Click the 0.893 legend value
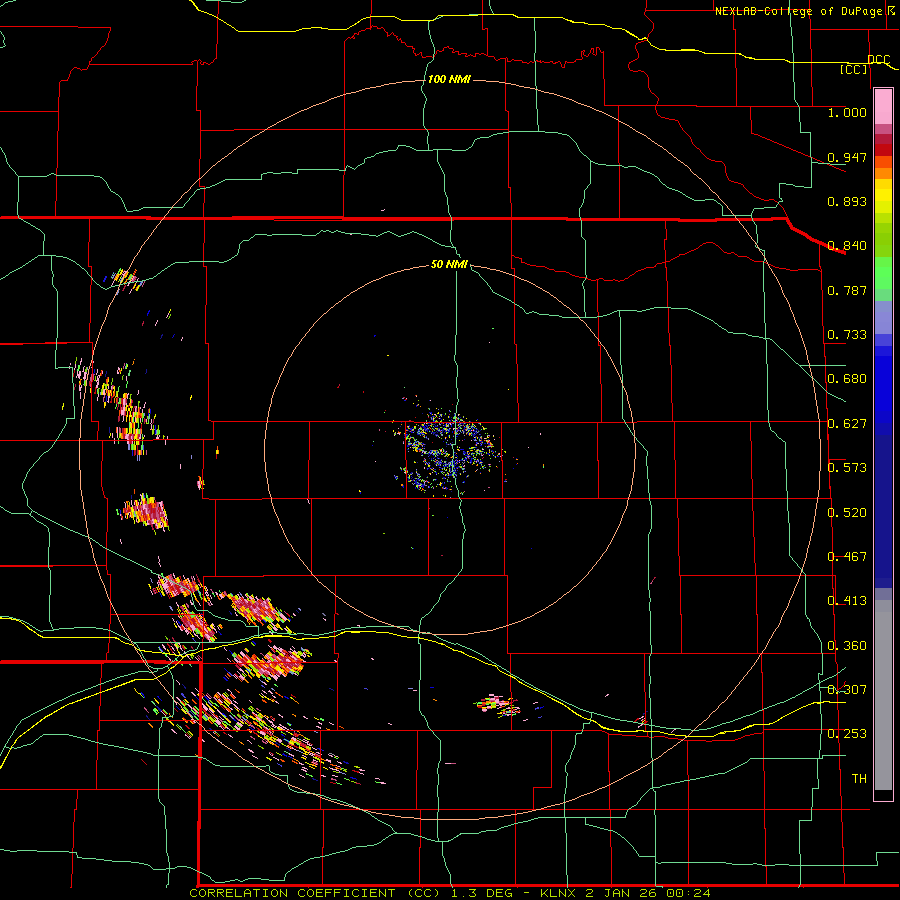The height and width of the screenshot is (900, 900). (847, 201)
